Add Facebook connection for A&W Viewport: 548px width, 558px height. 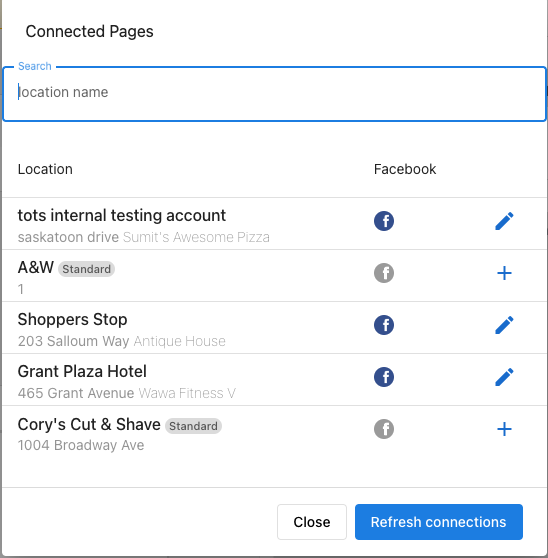click(504, 273)
